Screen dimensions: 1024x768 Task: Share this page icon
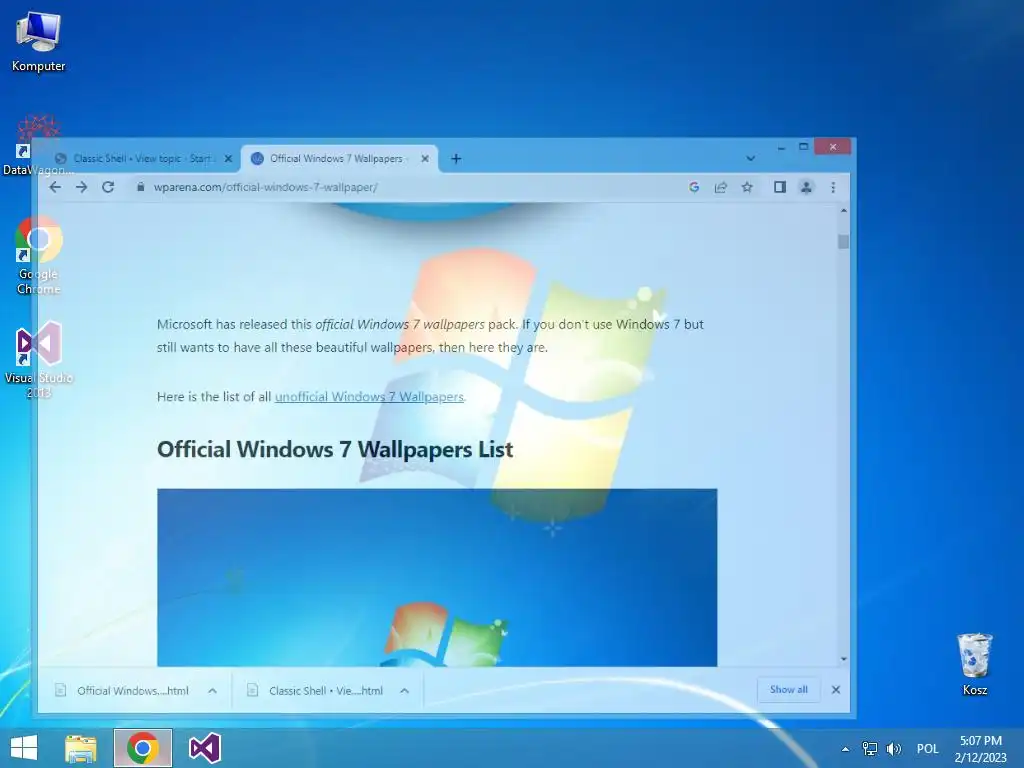pos(721,187)
